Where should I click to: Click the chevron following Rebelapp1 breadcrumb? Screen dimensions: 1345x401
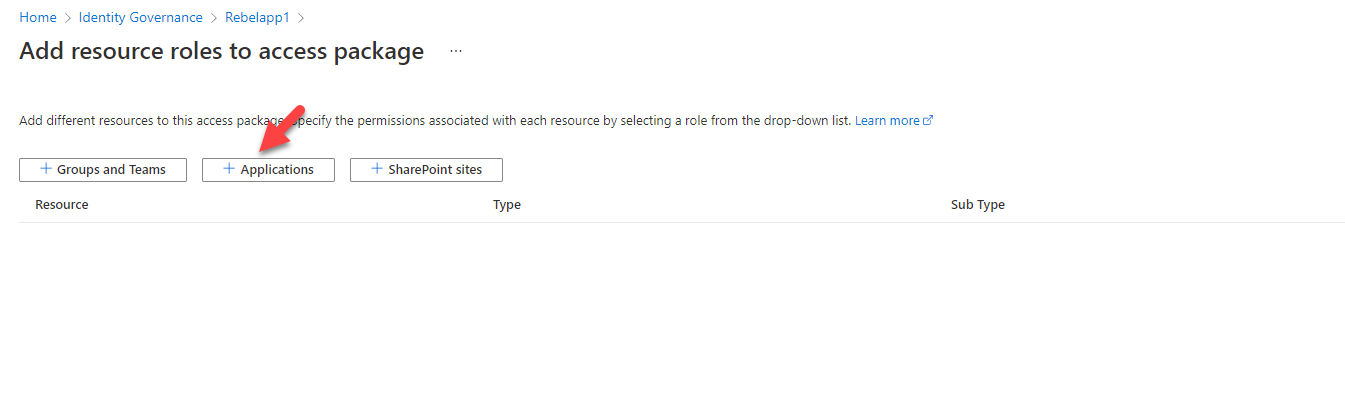(x=301, y=18)
